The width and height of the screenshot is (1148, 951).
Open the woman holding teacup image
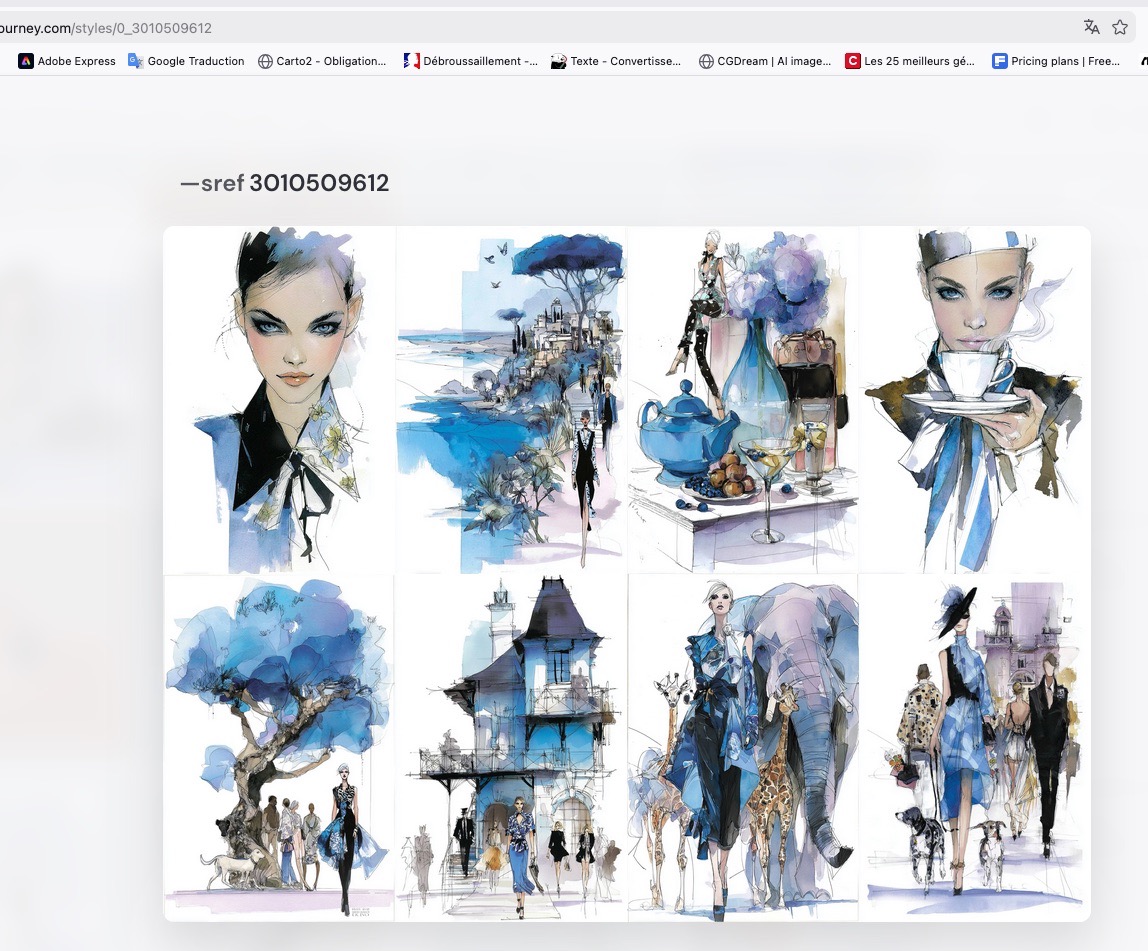point(975,400)
